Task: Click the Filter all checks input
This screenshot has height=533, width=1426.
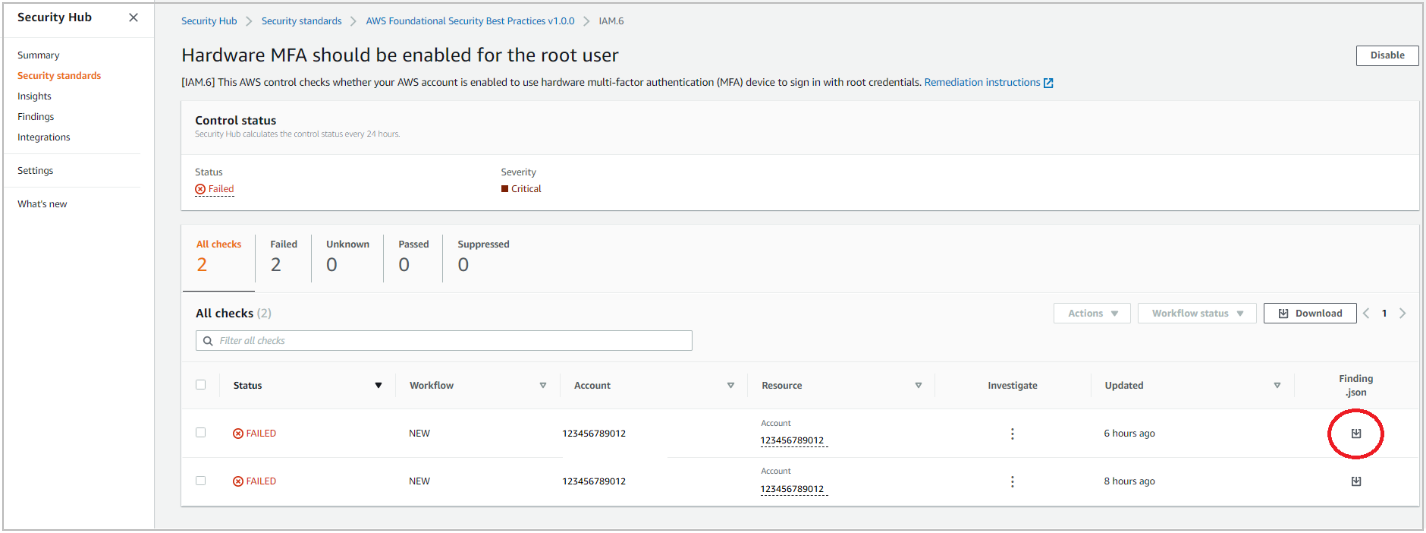Action: (x=444, y=341)
